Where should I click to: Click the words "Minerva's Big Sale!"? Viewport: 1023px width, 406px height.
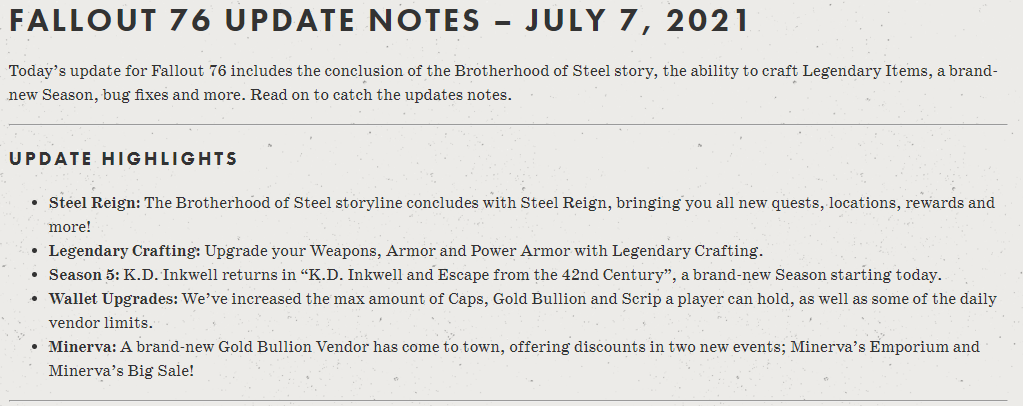coord(121,371)
